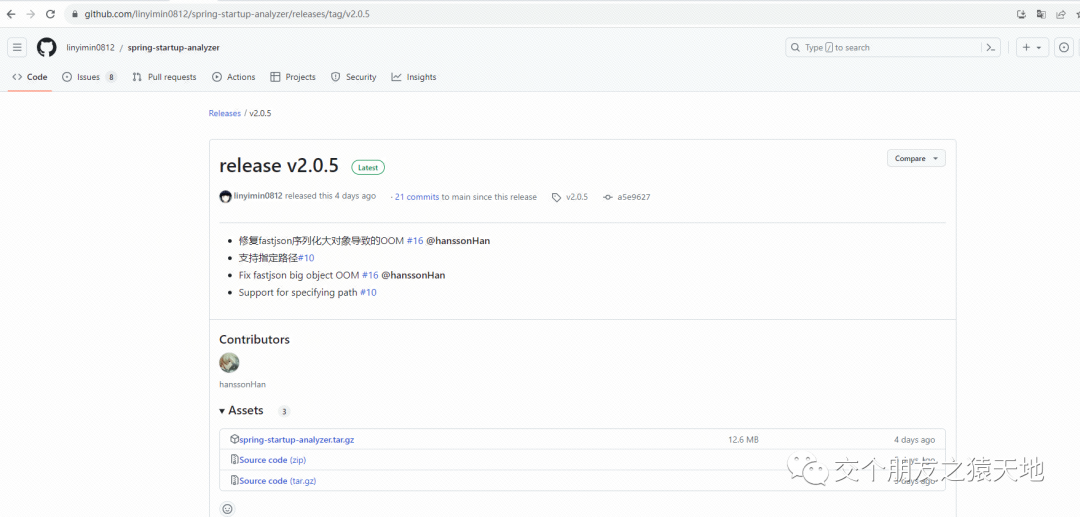1080x517 pixels.
Task: Open hanssonHan contributor avatar
Action: (x=229, y=363)
